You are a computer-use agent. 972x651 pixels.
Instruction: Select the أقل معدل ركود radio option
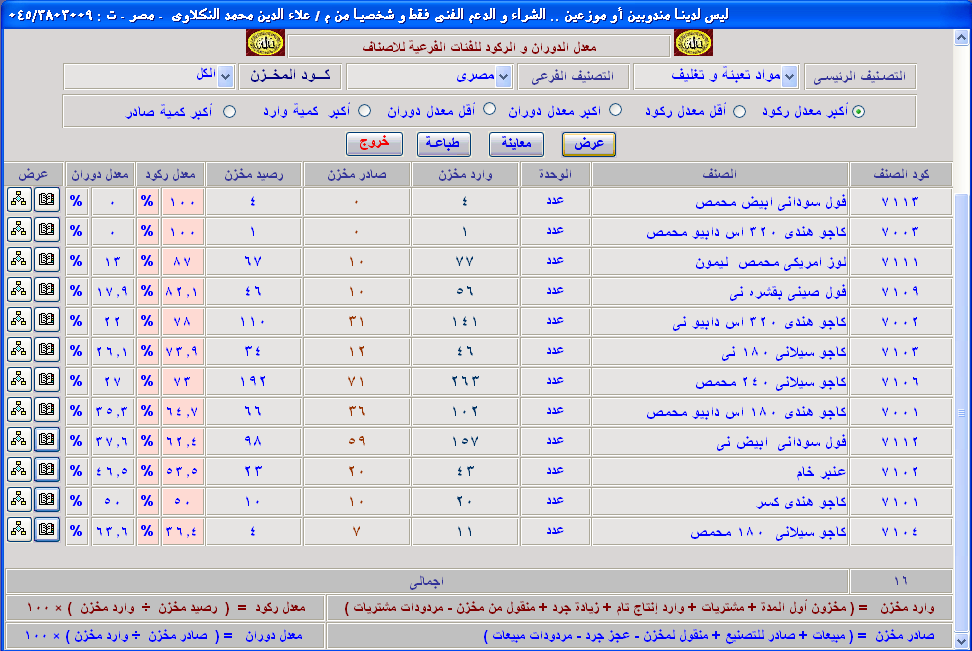[740, 111]
